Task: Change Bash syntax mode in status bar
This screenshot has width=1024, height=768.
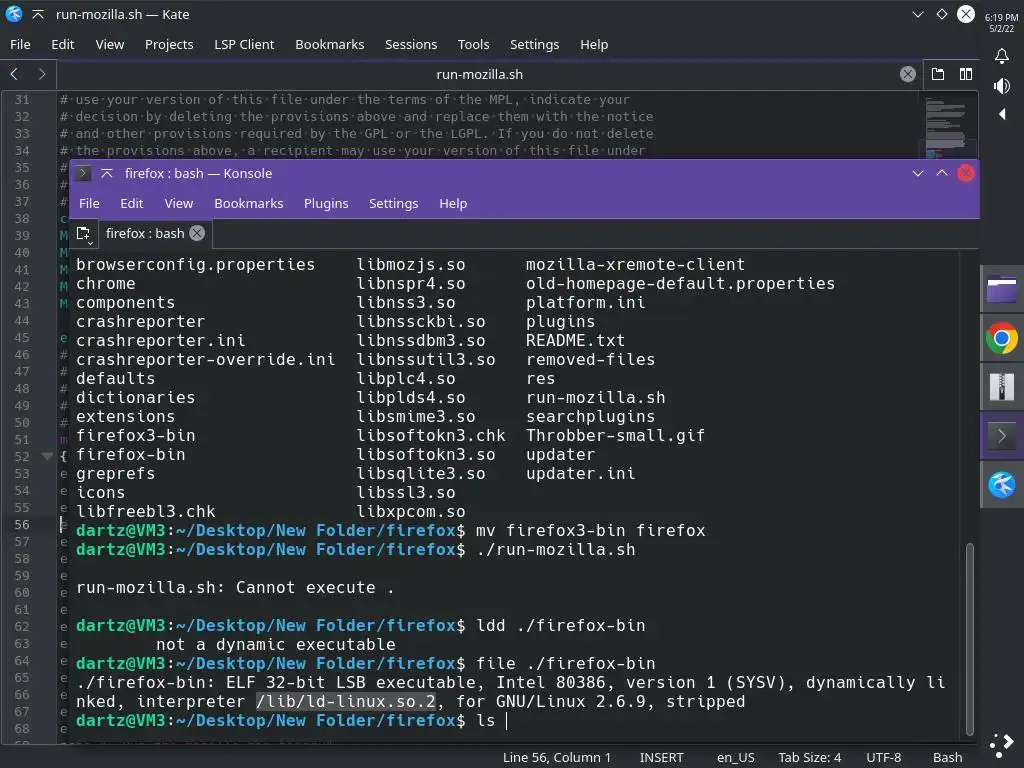Action: click(947, 757)
